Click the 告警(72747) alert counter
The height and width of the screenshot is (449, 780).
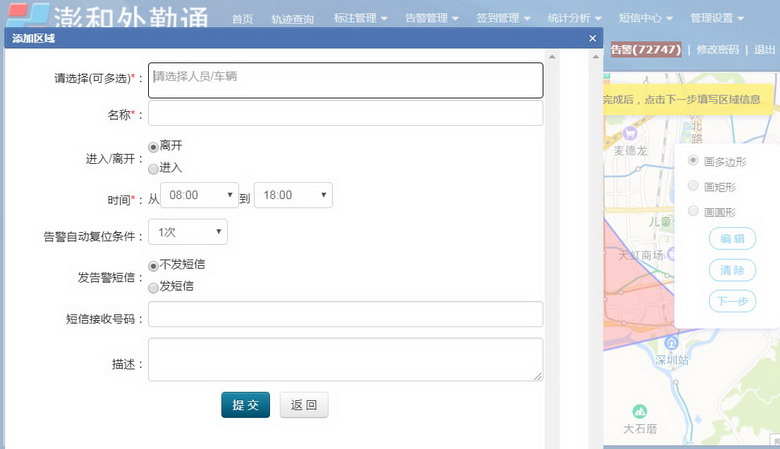tap(646, 49)
